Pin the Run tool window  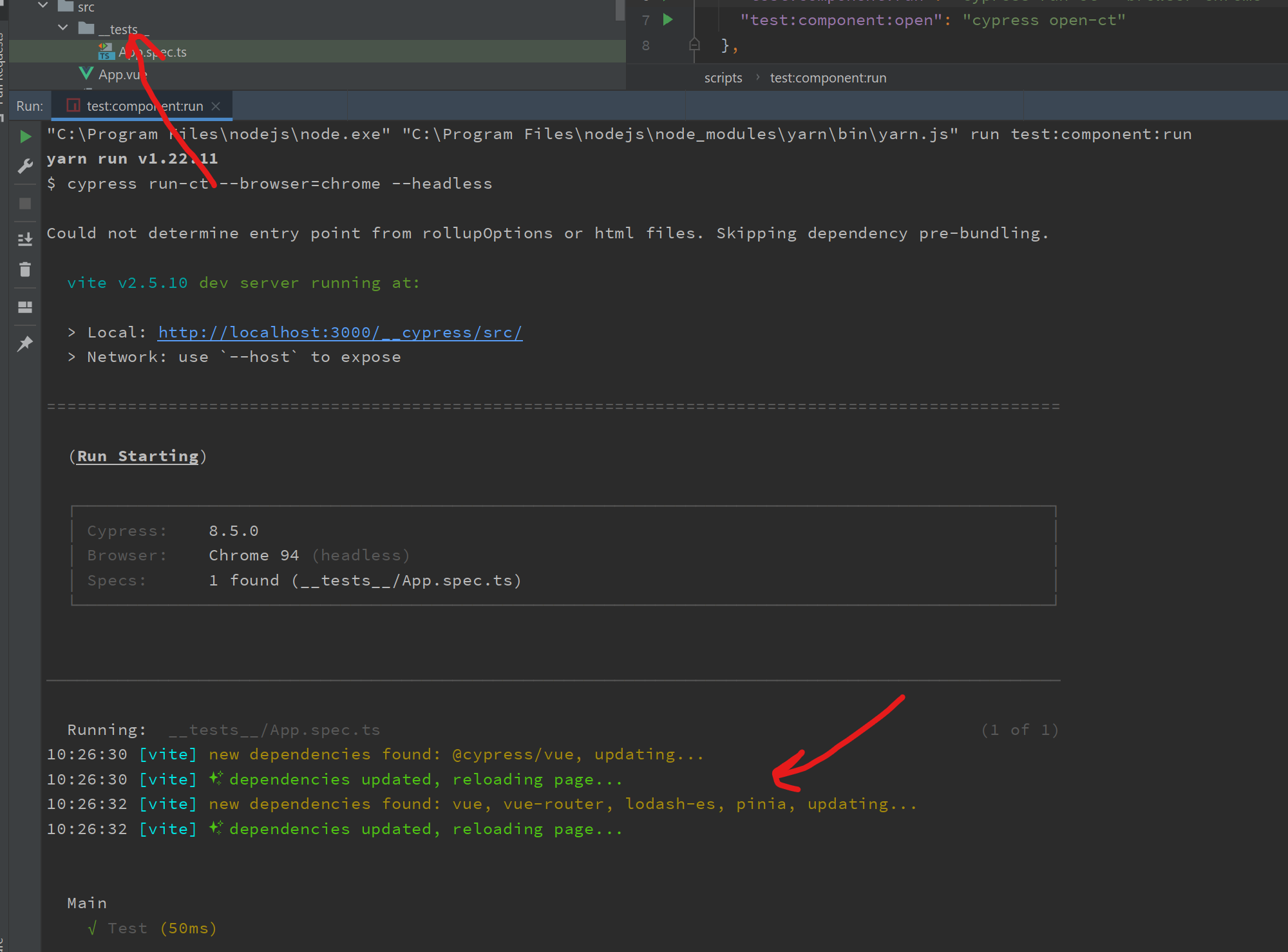[x=26, y=343]
